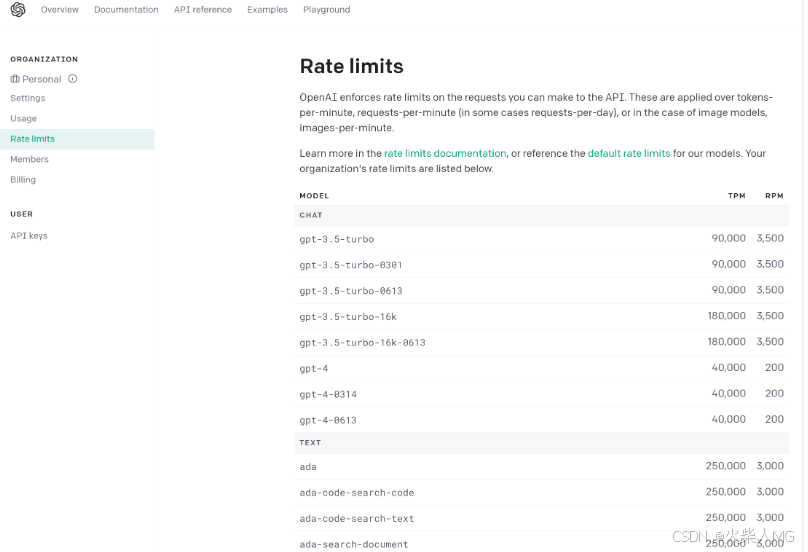Click the ada-code-search-text model name
Image resolution: width=808 pixels, height=552 pixels.
(357, 518)
